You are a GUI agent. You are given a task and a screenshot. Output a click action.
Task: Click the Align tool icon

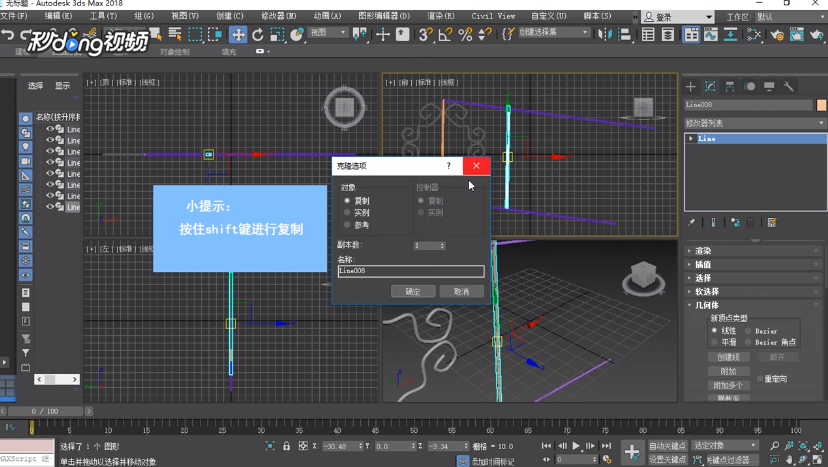[x=625, y=35]
